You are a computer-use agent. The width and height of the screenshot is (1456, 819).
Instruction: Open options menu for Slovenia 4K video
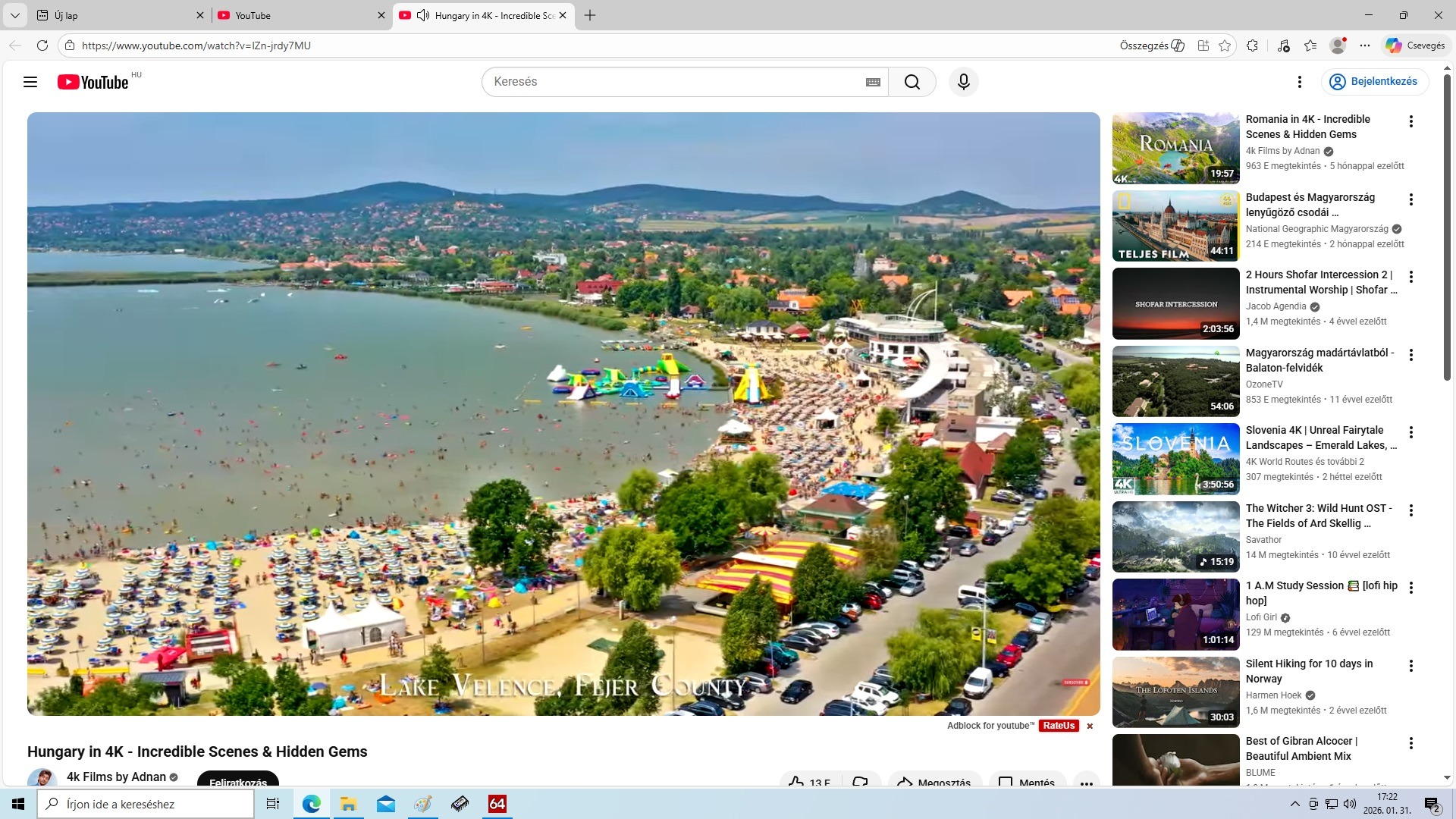tap(1410, 432)
